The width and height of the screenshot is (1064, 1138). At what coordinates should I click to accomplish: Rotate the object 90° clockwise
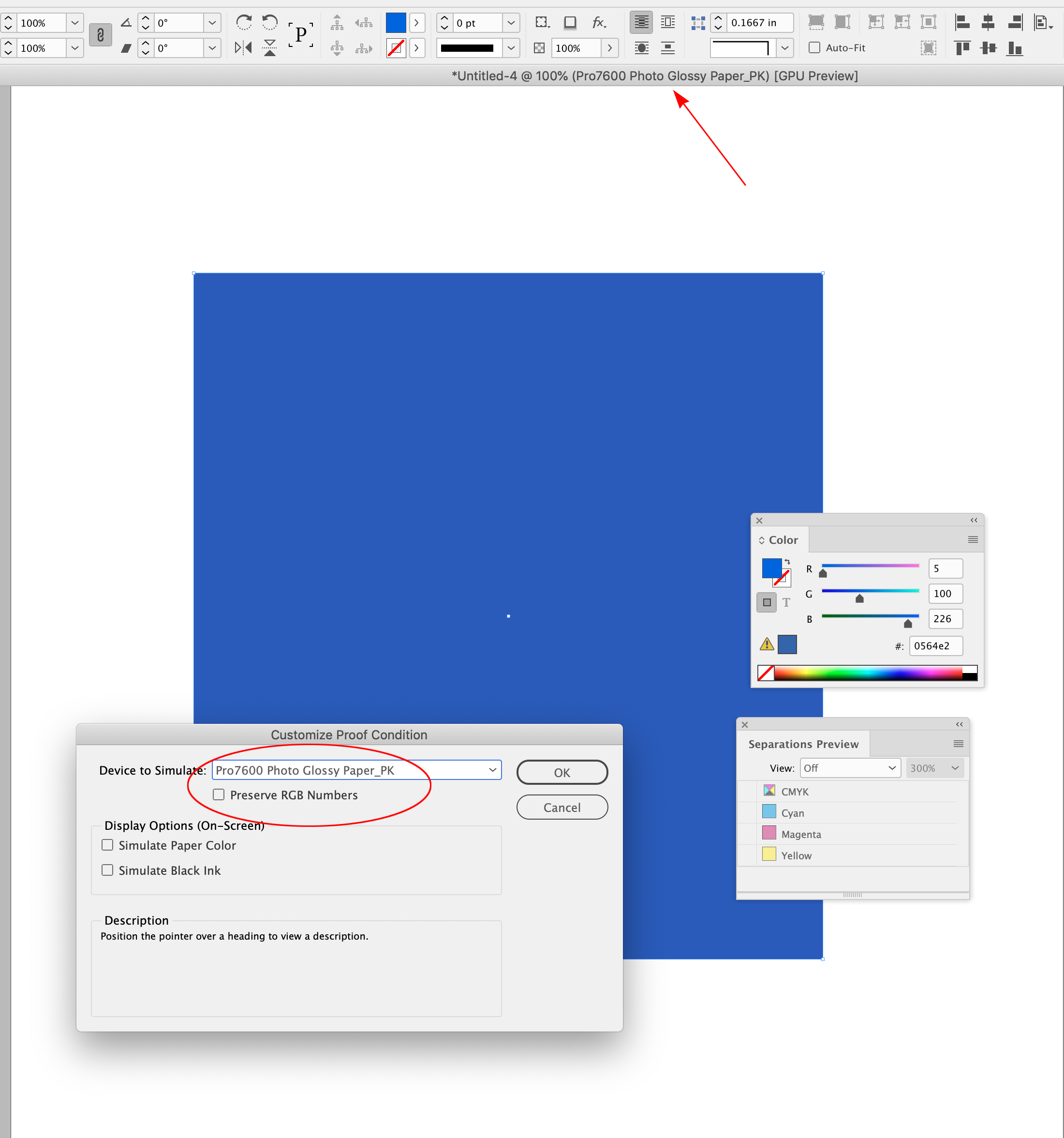244,22
